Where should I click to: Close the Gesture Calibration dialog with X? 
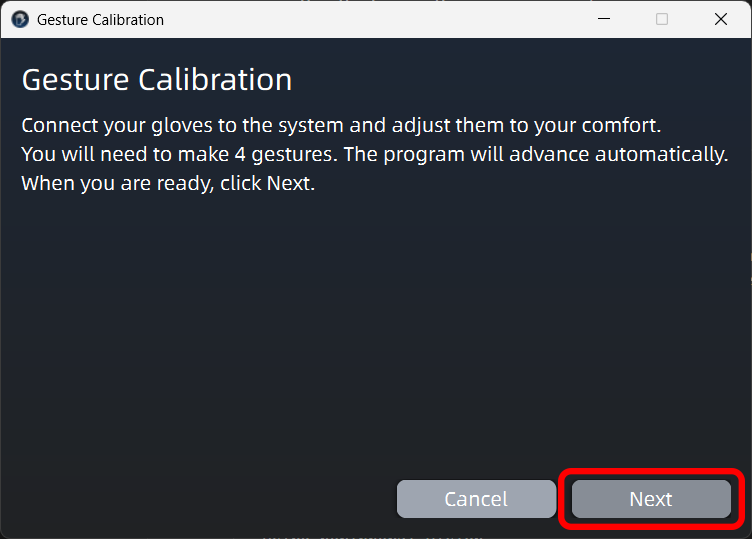pos(721,19)
